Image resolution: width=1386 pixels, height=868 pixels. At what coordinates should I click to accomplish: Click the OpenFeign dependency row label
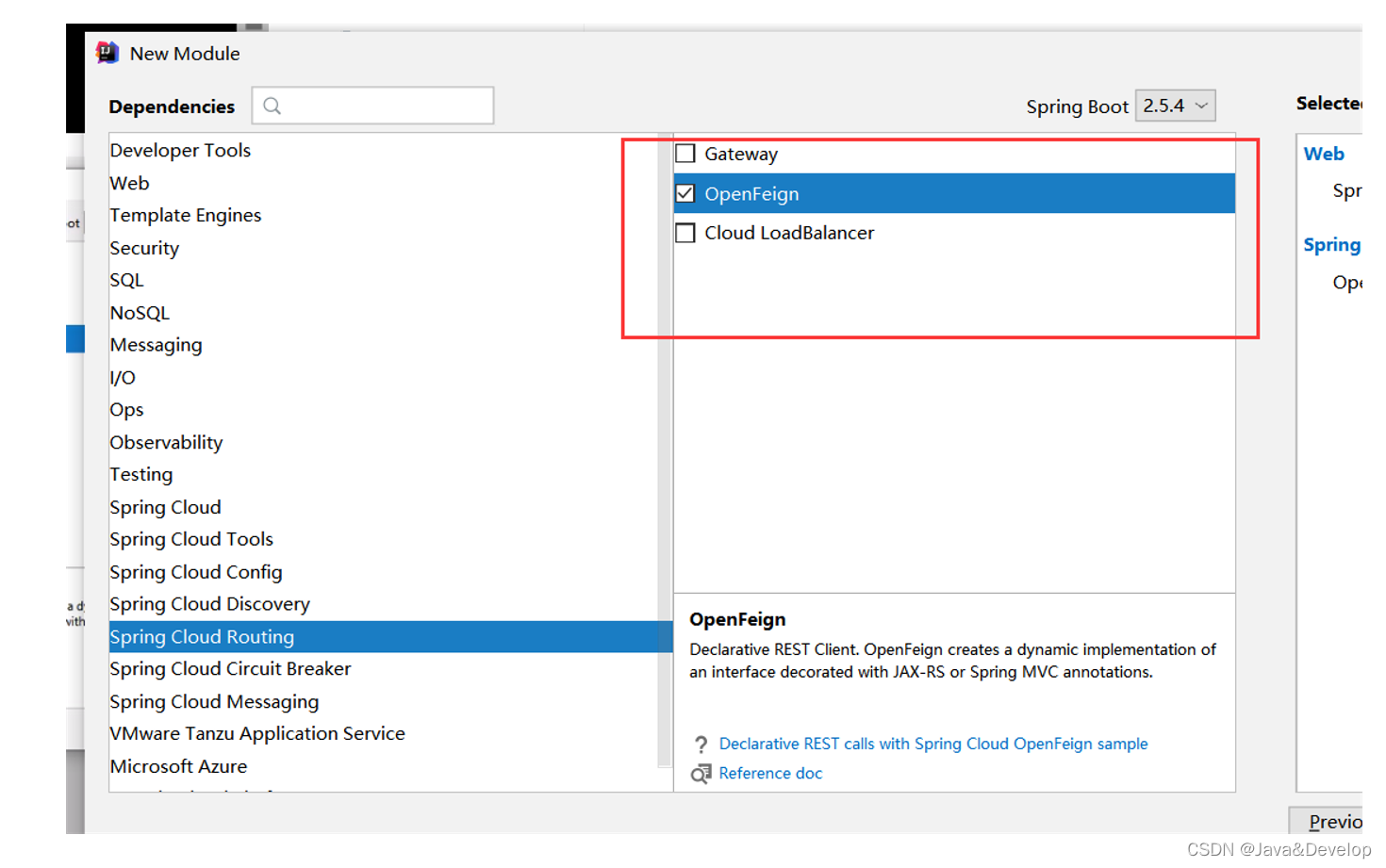pyautogui.click(x=751, y=193)
